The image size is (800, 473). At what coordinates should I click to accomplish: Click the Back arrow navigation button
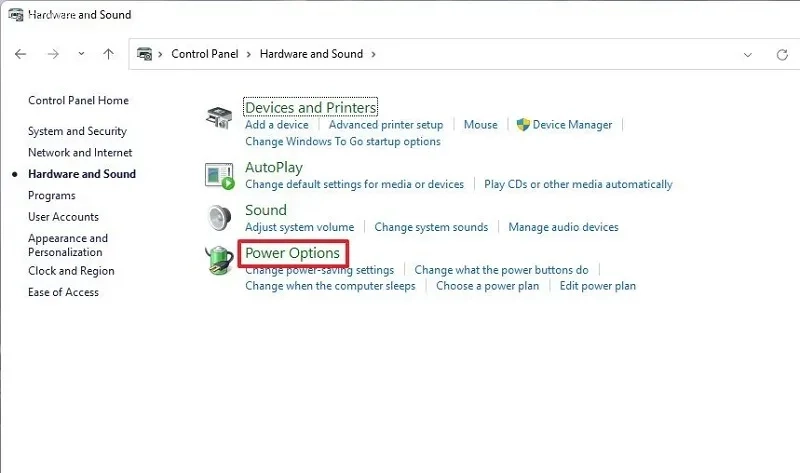(x=20, y=54)
